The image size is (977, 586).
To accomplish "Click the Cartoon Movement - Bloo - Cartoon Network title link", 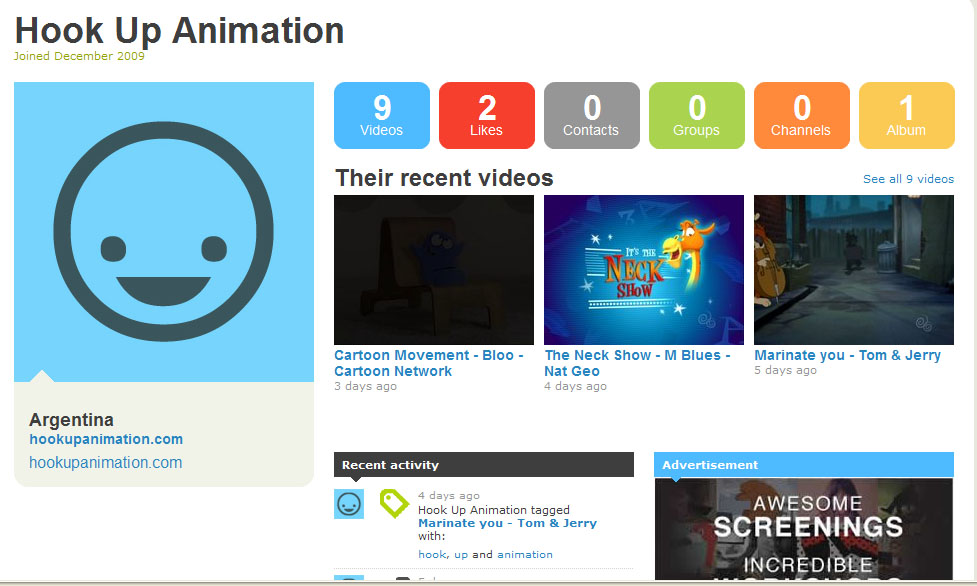I will [429, 363].
